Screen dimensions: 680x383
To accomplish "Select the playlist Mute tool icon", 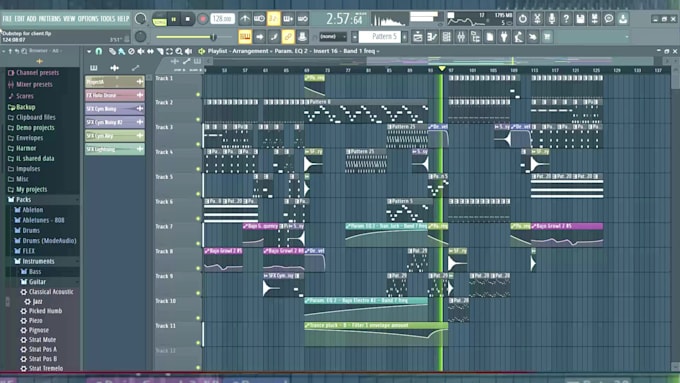I will (141, 51).
